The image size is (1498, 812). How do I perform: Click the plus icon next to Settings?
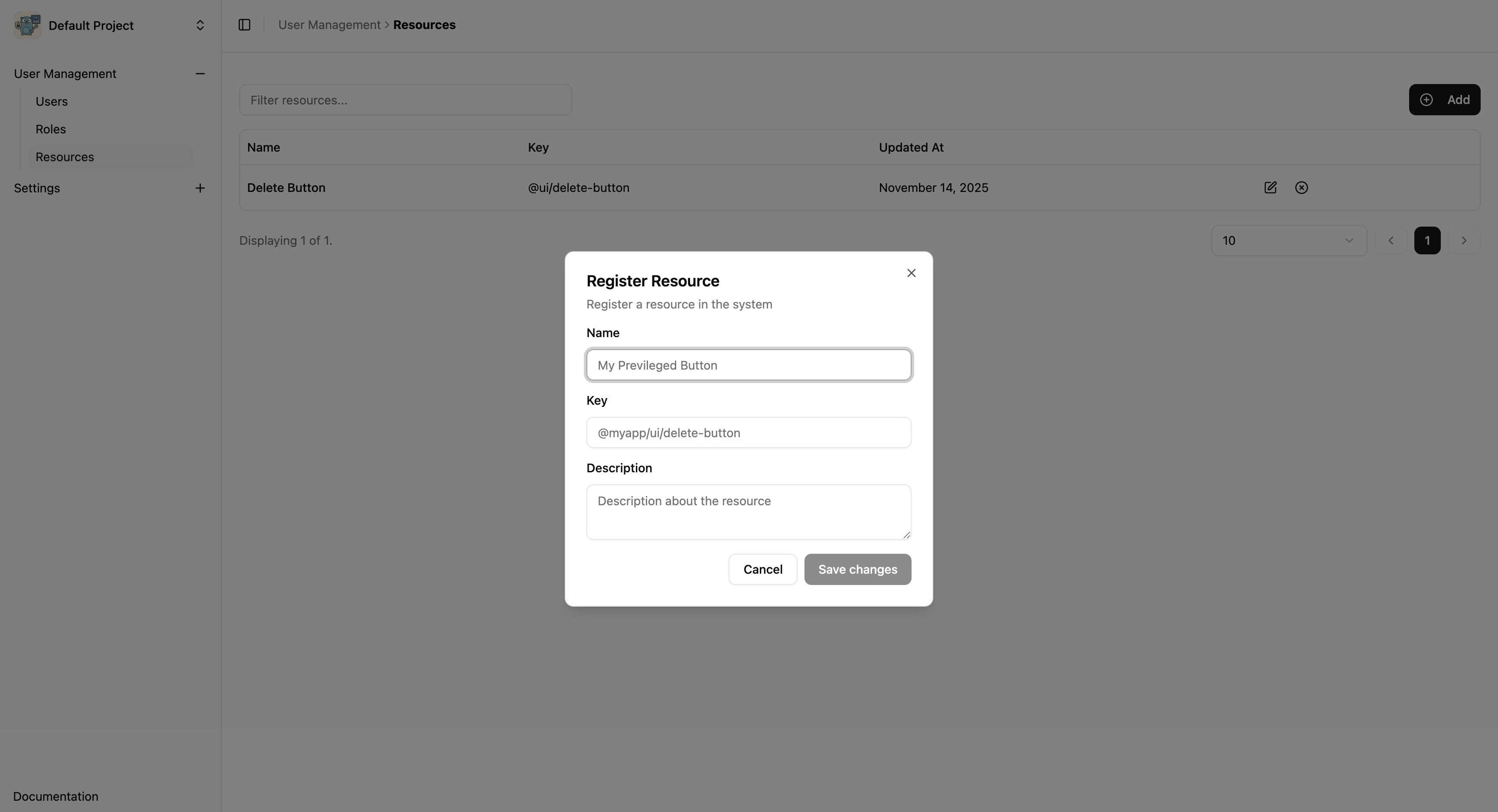coord(200,188)
